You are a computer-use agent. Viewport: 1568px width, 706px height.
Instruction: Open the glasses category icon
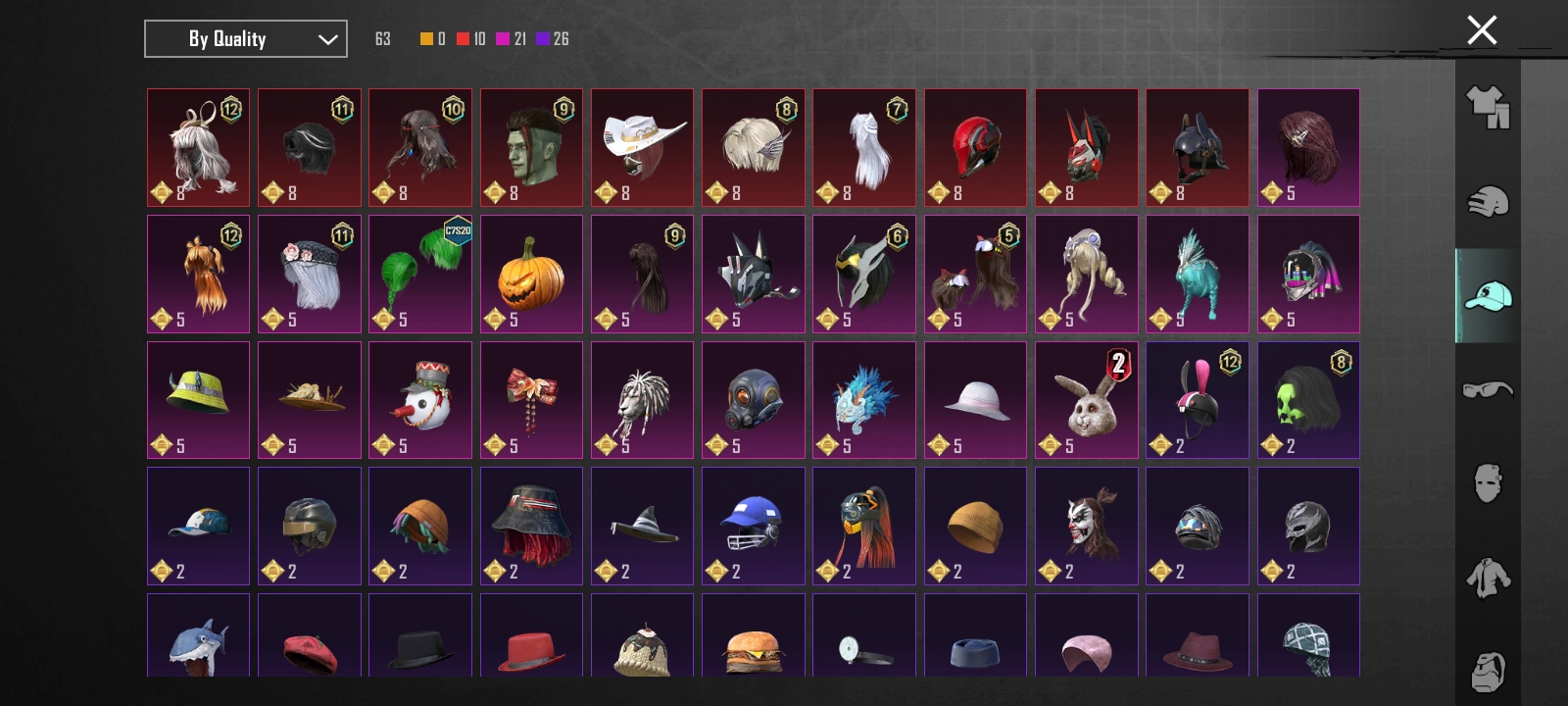(1488, 389)
